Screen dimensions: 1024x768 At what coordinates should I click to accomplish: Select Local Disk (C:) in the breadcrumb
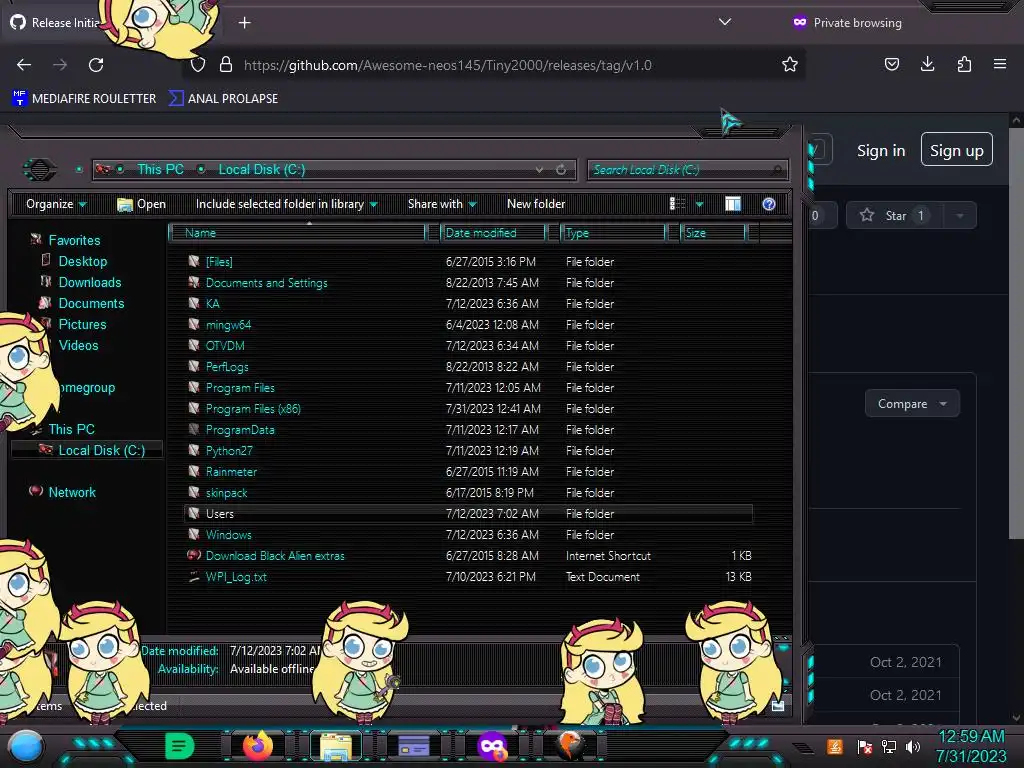pos(261,169)
